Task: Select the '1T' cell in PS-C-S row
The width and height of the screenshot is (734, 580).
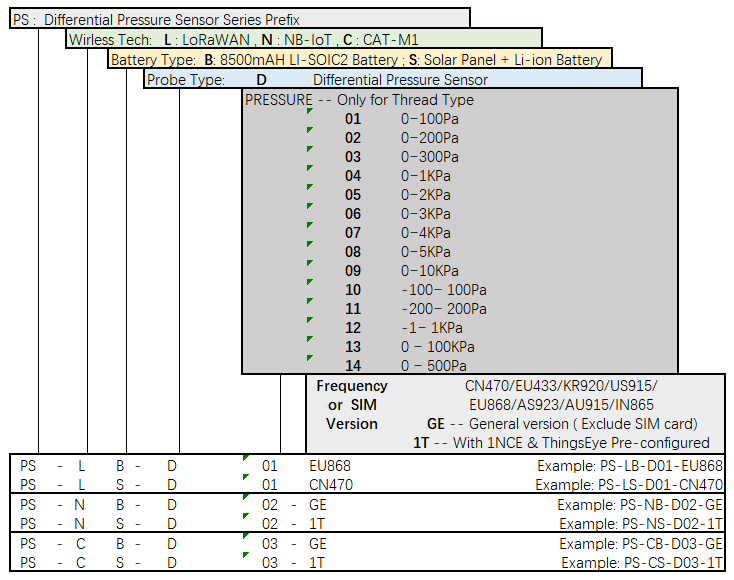Action: pyautogui.click(x=317, y=563)
